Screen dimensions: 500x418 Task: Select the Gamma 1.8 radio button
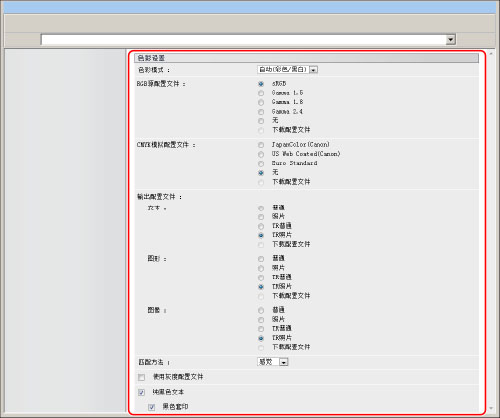tap(261, 102)
